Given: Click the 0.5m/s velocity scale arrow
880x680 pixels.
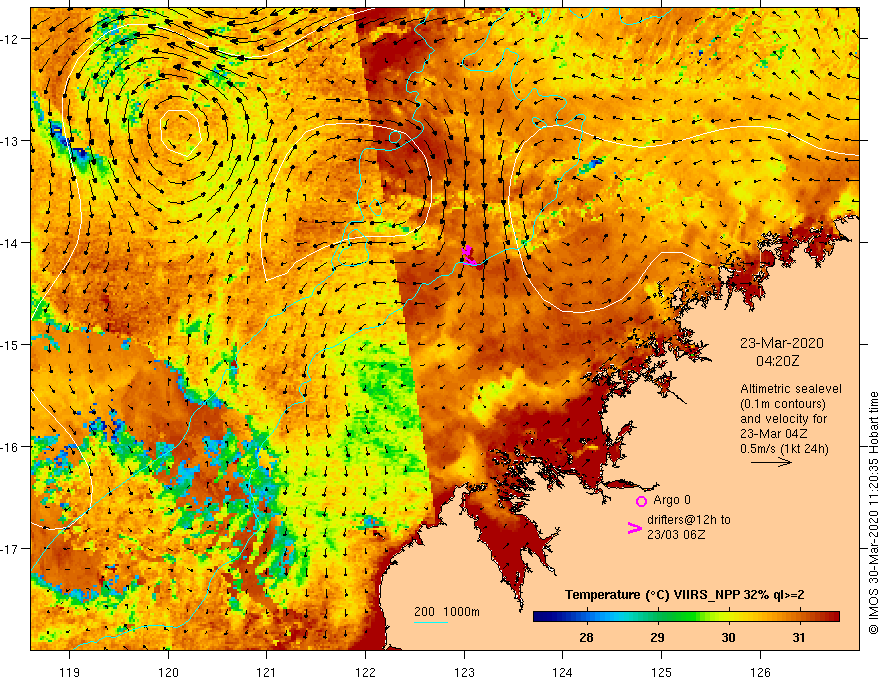Looking at the screenshot, I should (x=771, y=462).
